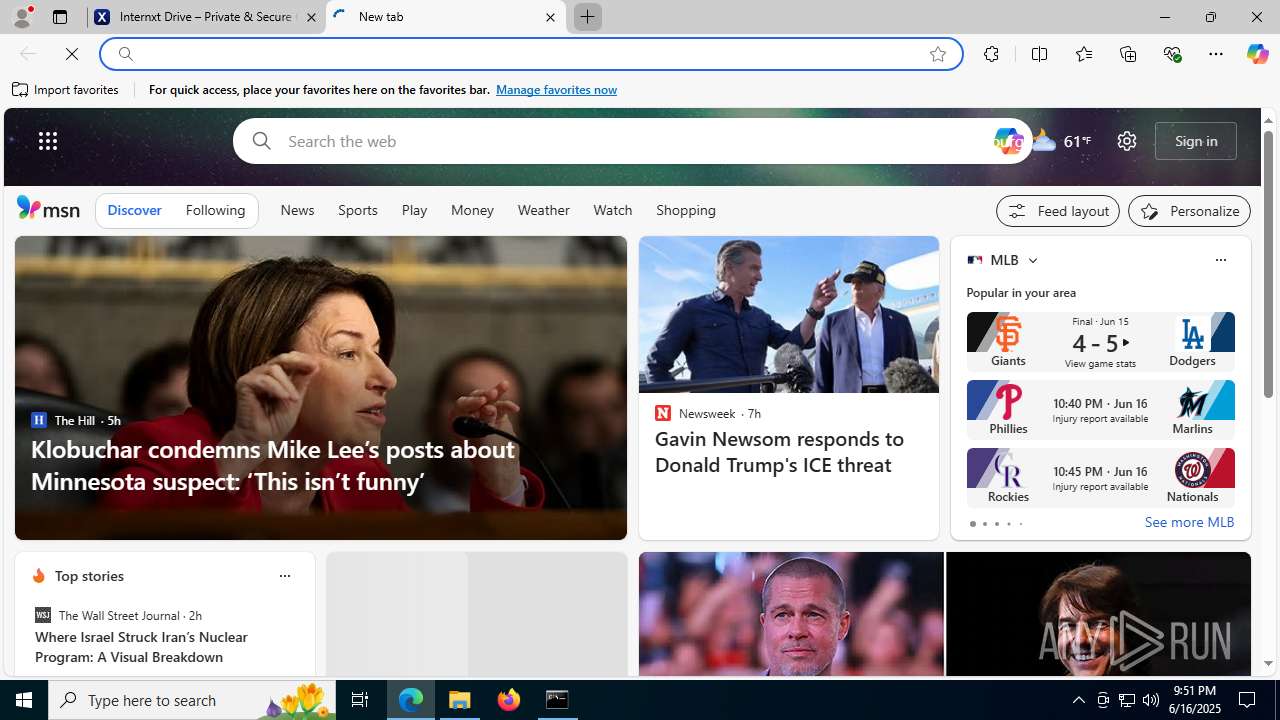This screenshot has width=1280, height=720.
Task: Open MSN page settings gear
Action: click(x=1126, y=141)
